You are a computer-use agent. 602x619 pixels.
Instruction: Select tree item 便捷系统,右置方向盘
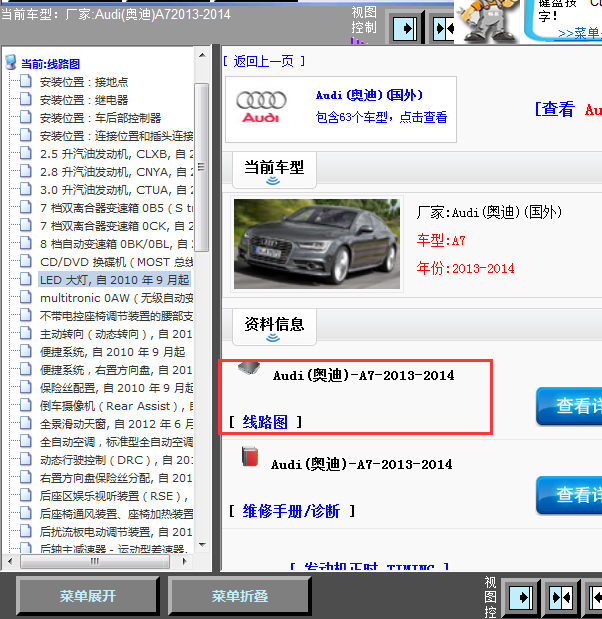(116, 370)
